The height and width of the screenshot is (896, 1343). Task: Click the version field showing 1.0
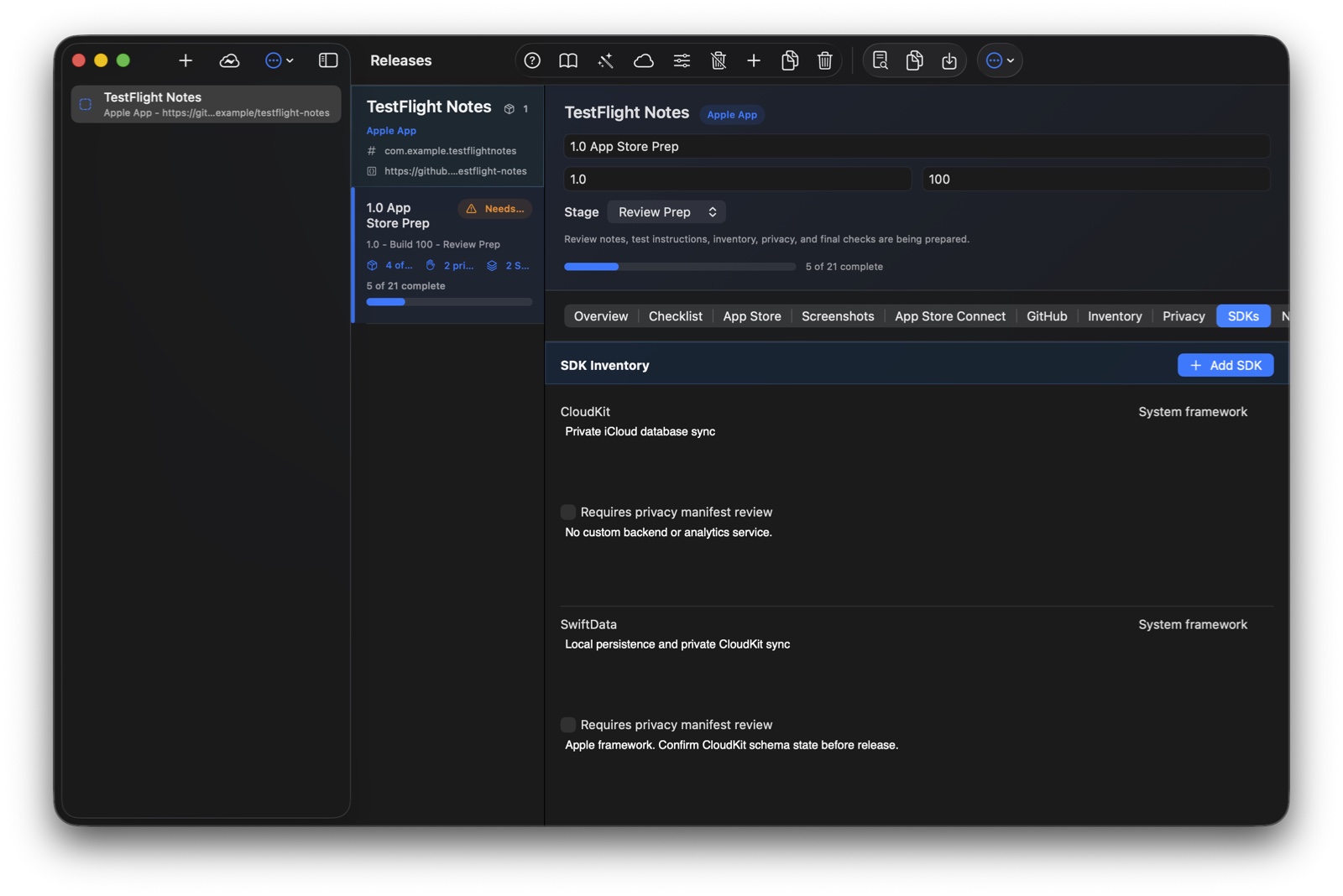(x=738, y=179)
